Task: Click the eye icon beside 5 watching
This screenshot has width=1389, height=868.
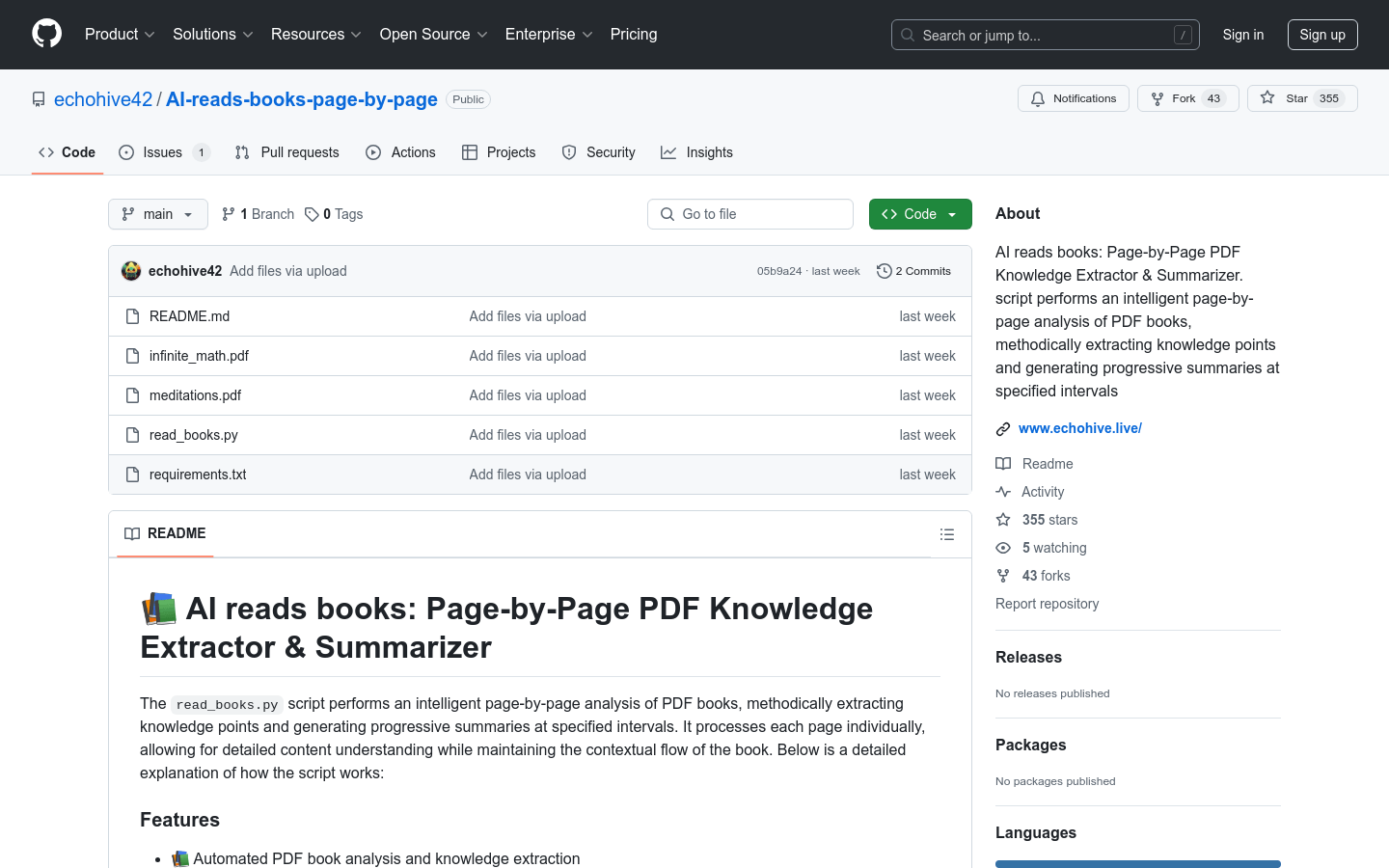Action: 1003,548
